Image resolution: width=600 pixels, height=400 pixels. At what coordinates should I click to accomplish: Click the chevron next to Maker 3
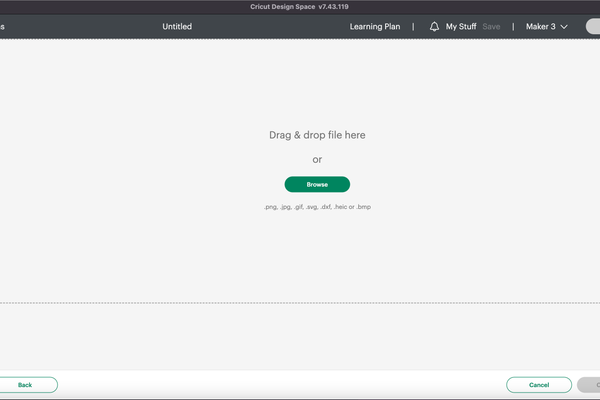tap(564, 27)
